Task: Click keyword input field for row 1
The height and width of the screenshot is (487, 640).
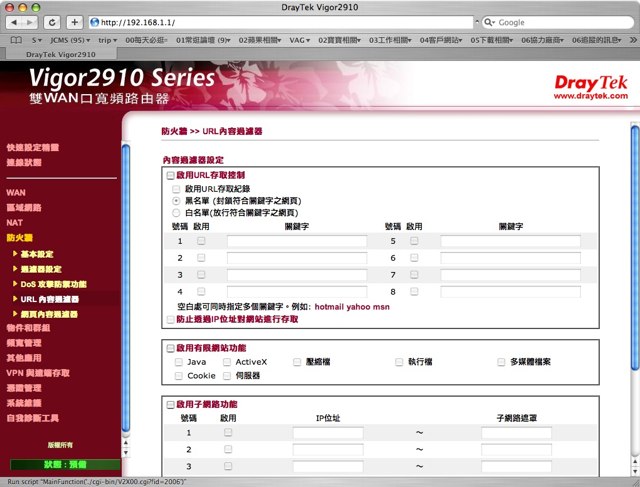Action: [x=297, y=241]
